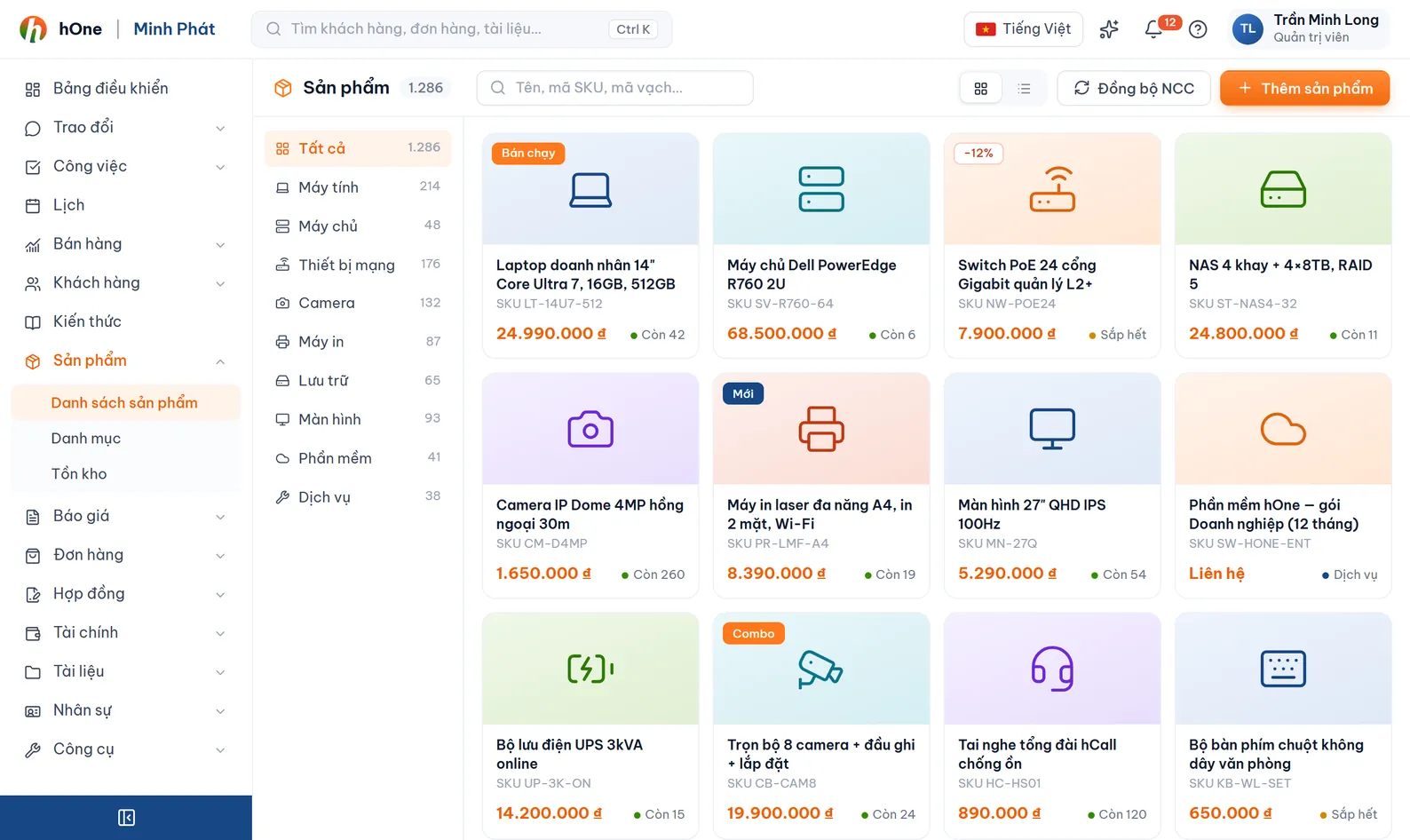Open the help question mark icon
The width and height of the screenshot is (1410, 840).
[x=1198, y=29]
